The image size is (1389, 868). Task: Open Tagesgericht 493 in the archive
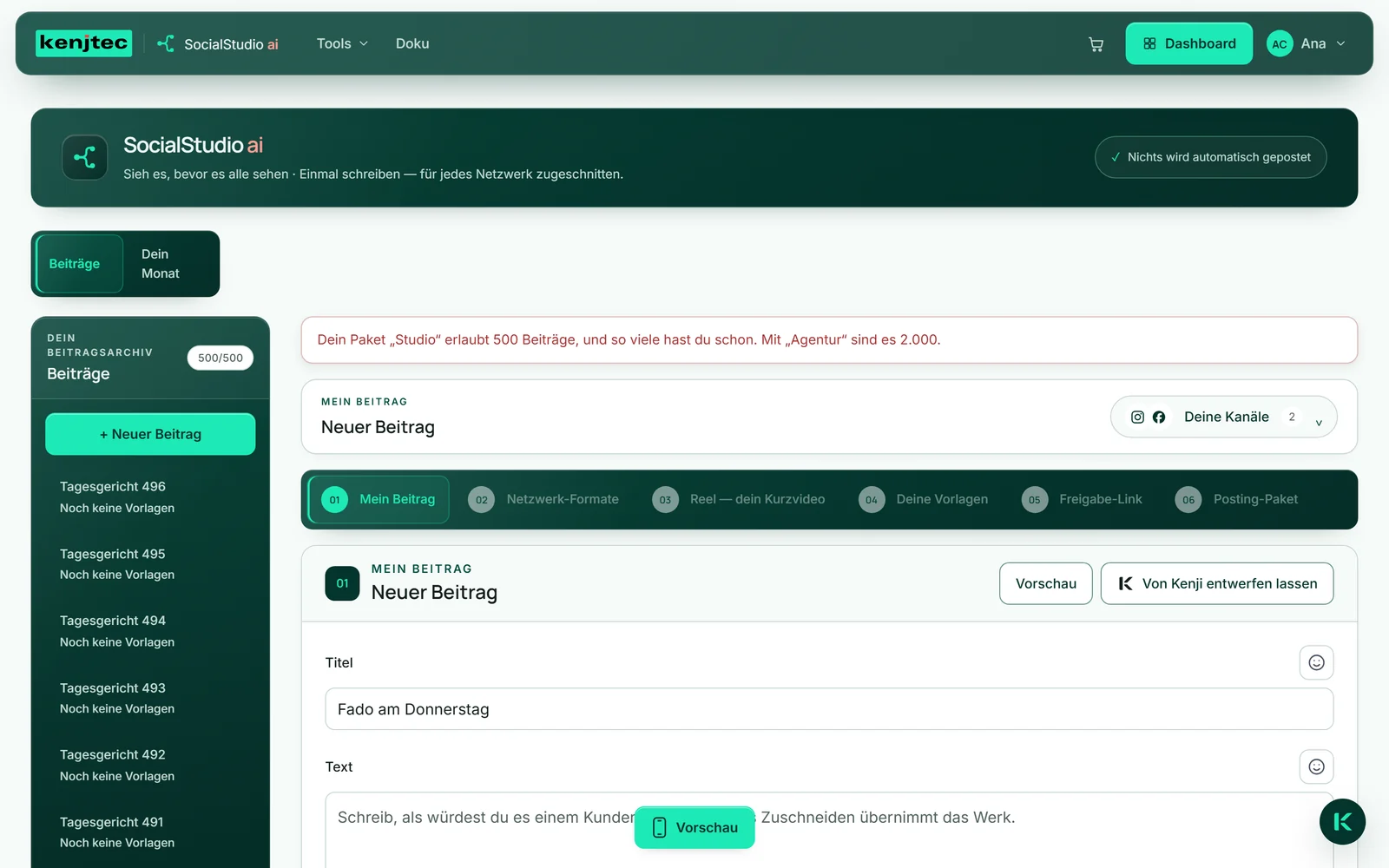[x=150, y=698]
